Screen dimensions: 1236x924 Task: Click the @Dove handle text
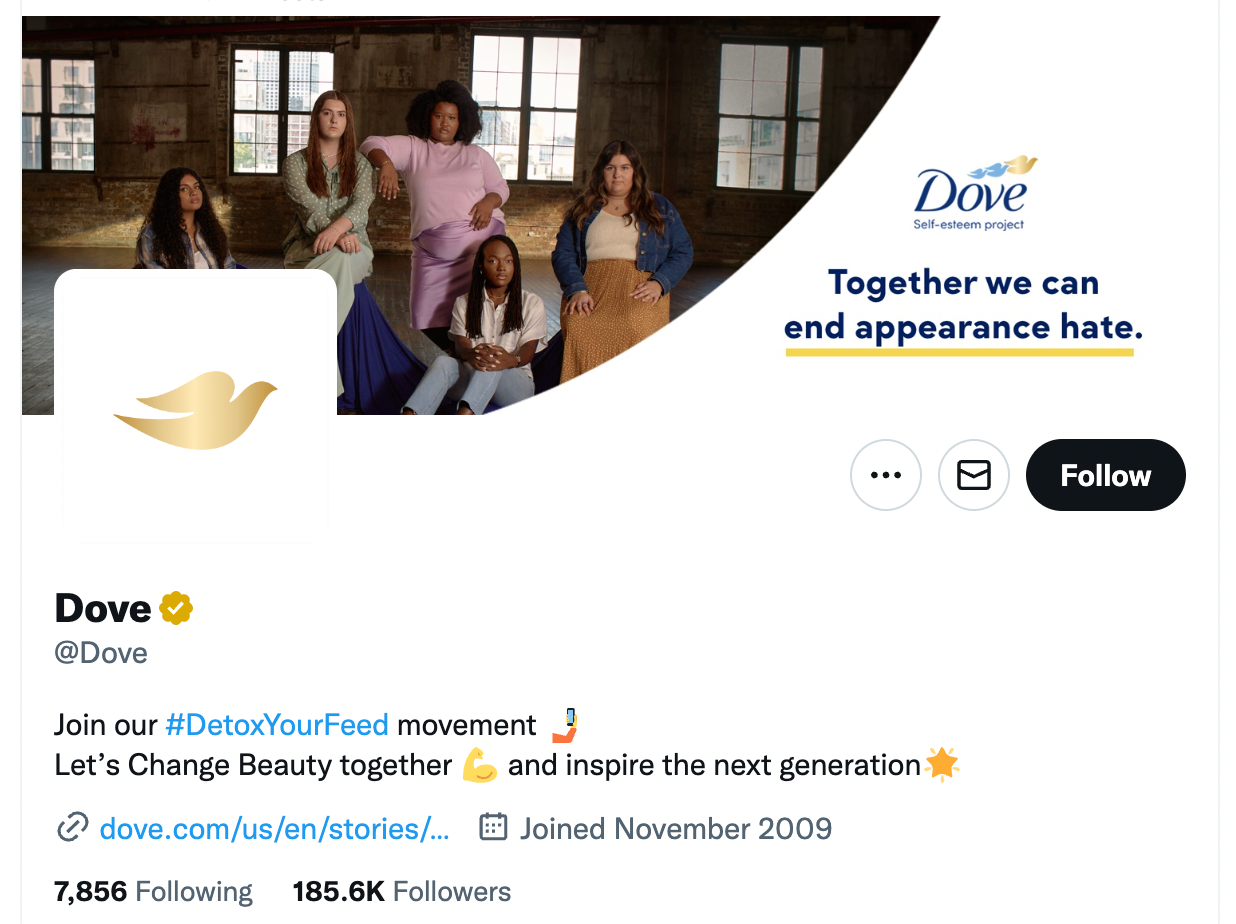[x=101, y=653]
